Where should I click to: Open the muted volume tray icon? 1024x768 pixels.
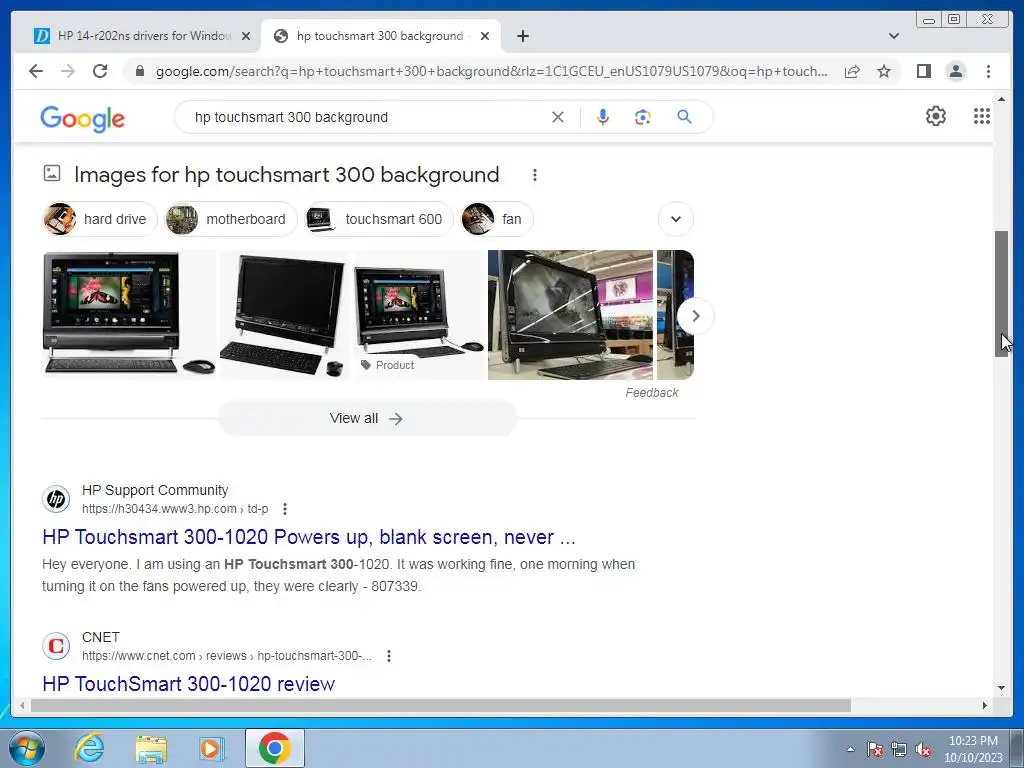(x=923, y=750)
